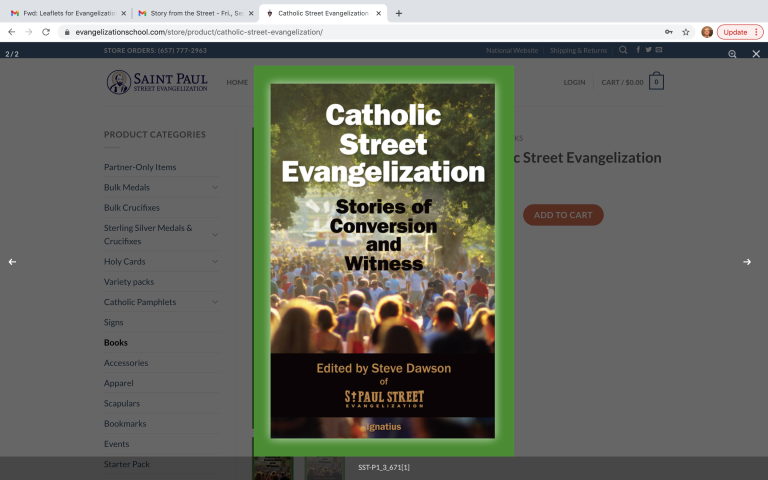The height and width of the screenshot is (480, 768).
Task: Go to previous lightbox image arrow
Action: (12, 262)
